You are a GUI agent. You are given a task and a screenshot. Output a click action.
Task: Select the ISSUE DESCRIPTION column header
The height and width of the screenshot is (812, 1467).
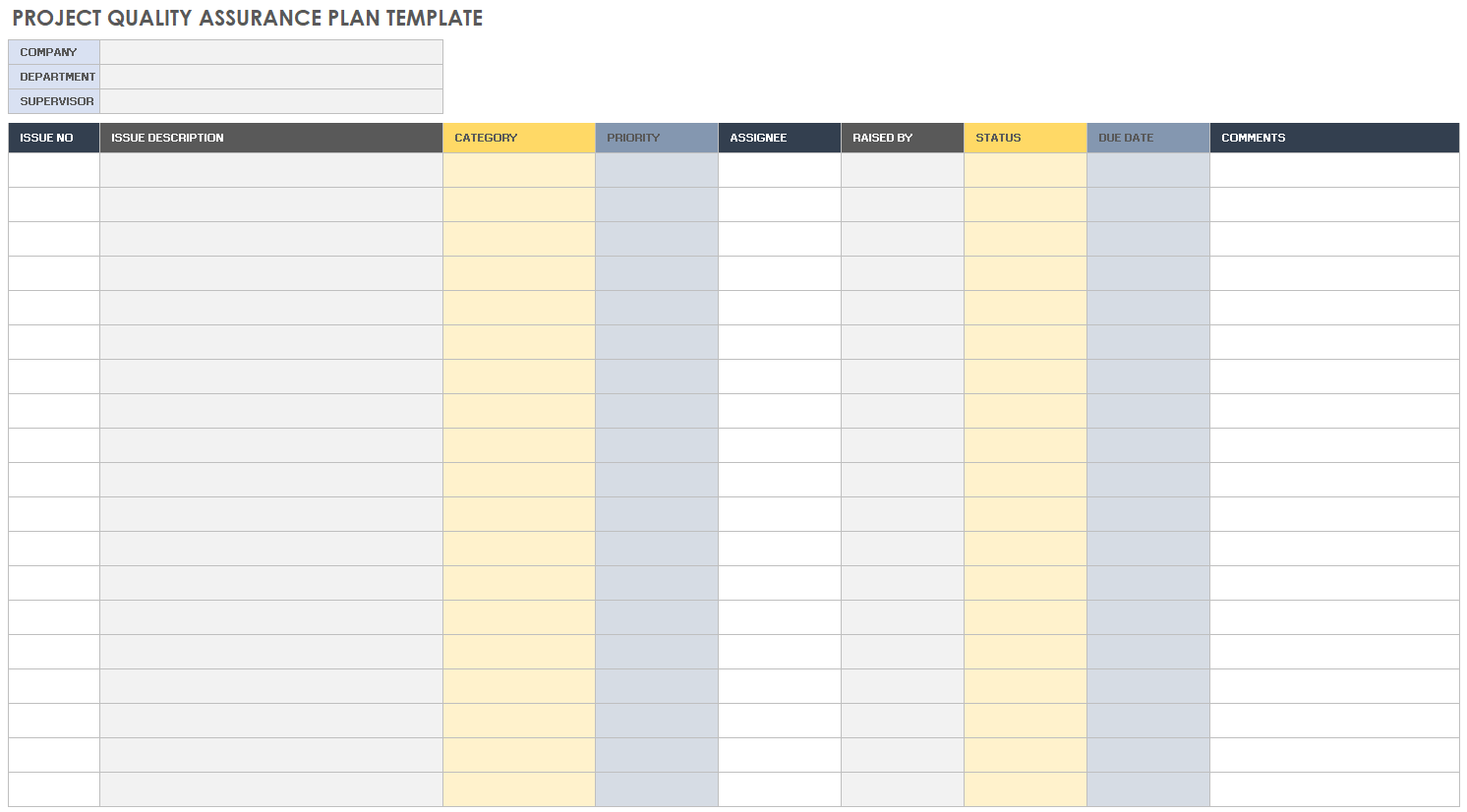click(x=271, y=138)
